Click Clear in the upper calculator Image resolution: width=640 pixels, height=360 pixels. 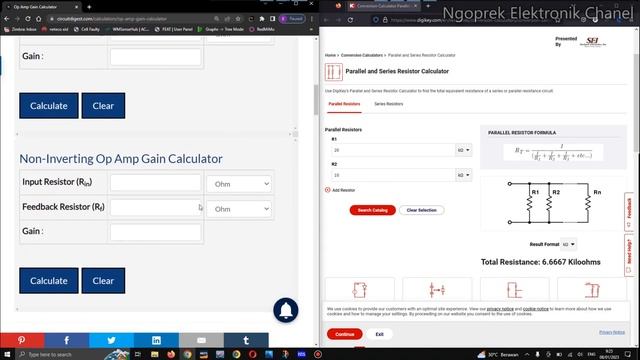(x=103, y=106)
